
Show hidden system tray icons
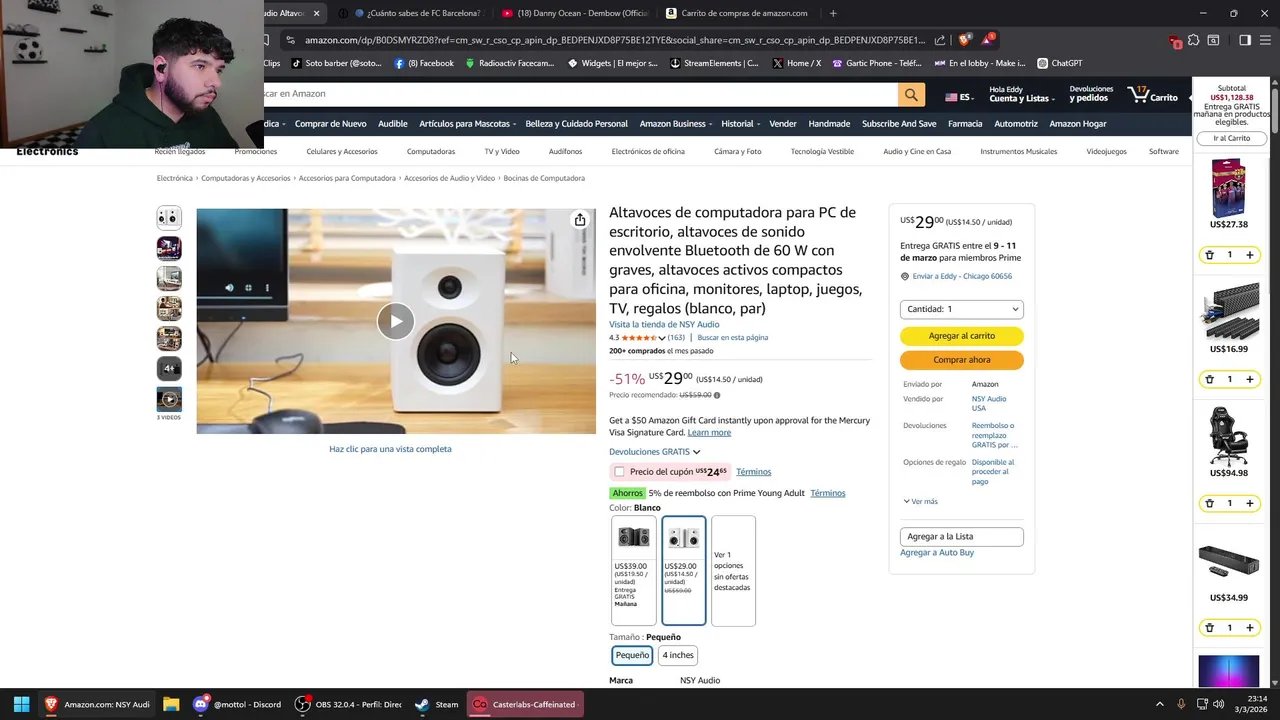(1160, 704)
